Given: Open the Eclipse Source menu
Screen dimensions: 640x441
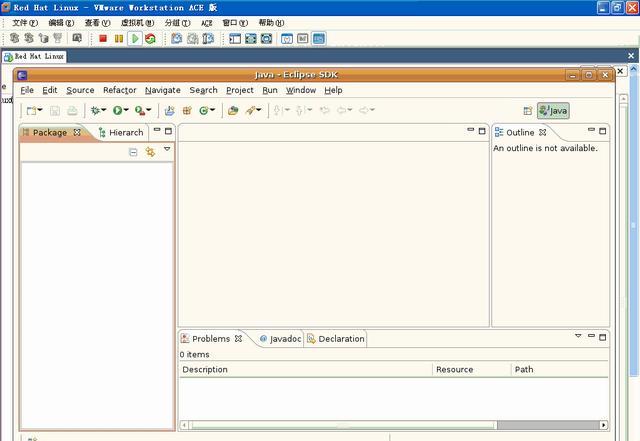Looking at the screenshot, I should (x=80, y=90).
